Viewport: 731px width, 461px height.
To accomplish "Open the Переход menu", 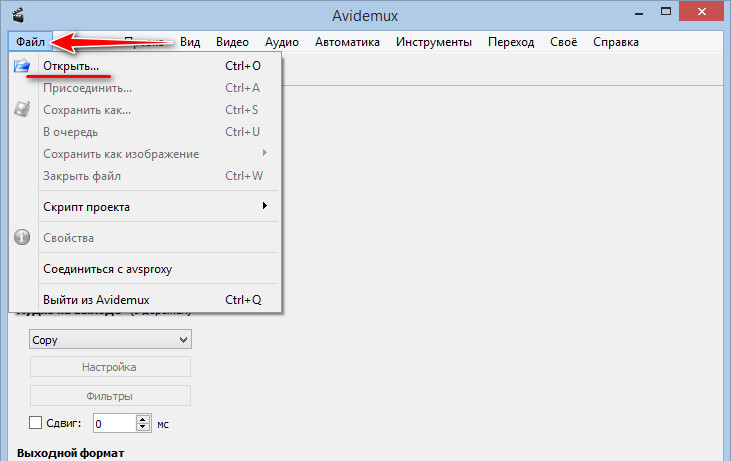I will pos(511,42).
